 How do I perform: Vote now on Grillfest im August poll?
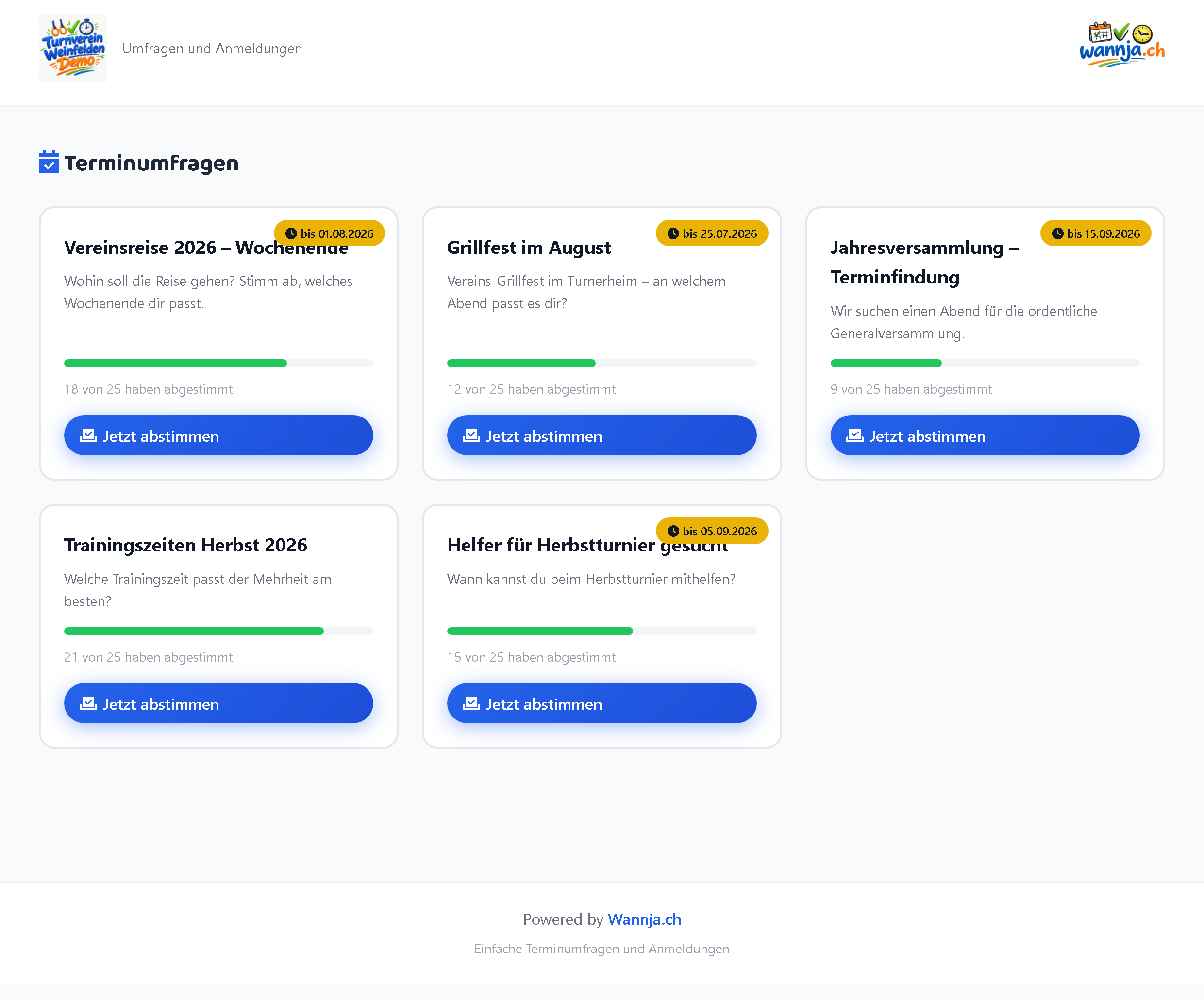click(x=602, y=435)
